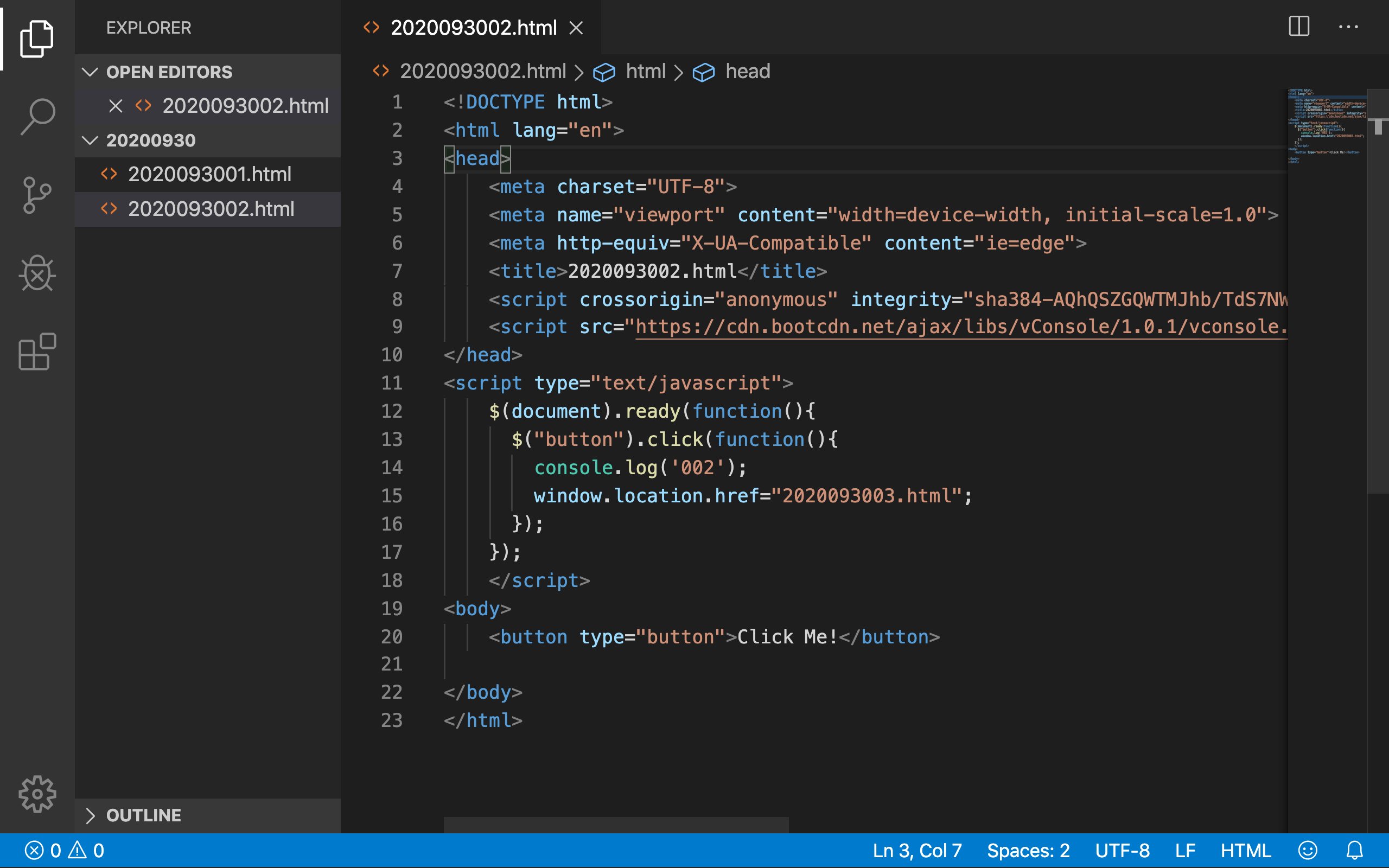
Task: Open 2020093001.html in file tree
Action: click(209, 174)
